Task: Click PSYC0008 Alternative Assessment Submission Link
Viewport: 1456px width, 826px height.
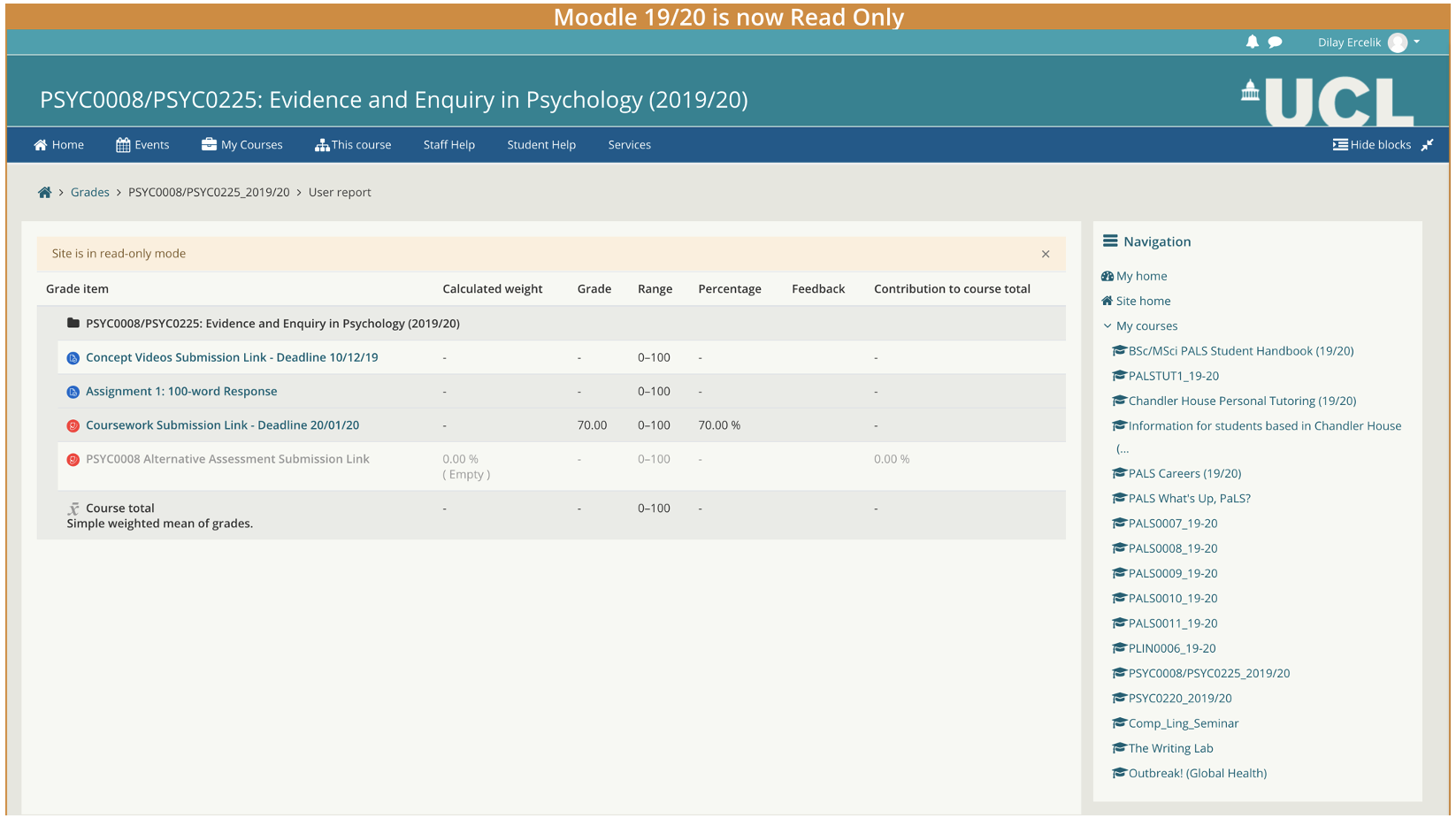Action: (x=227, y=459)
